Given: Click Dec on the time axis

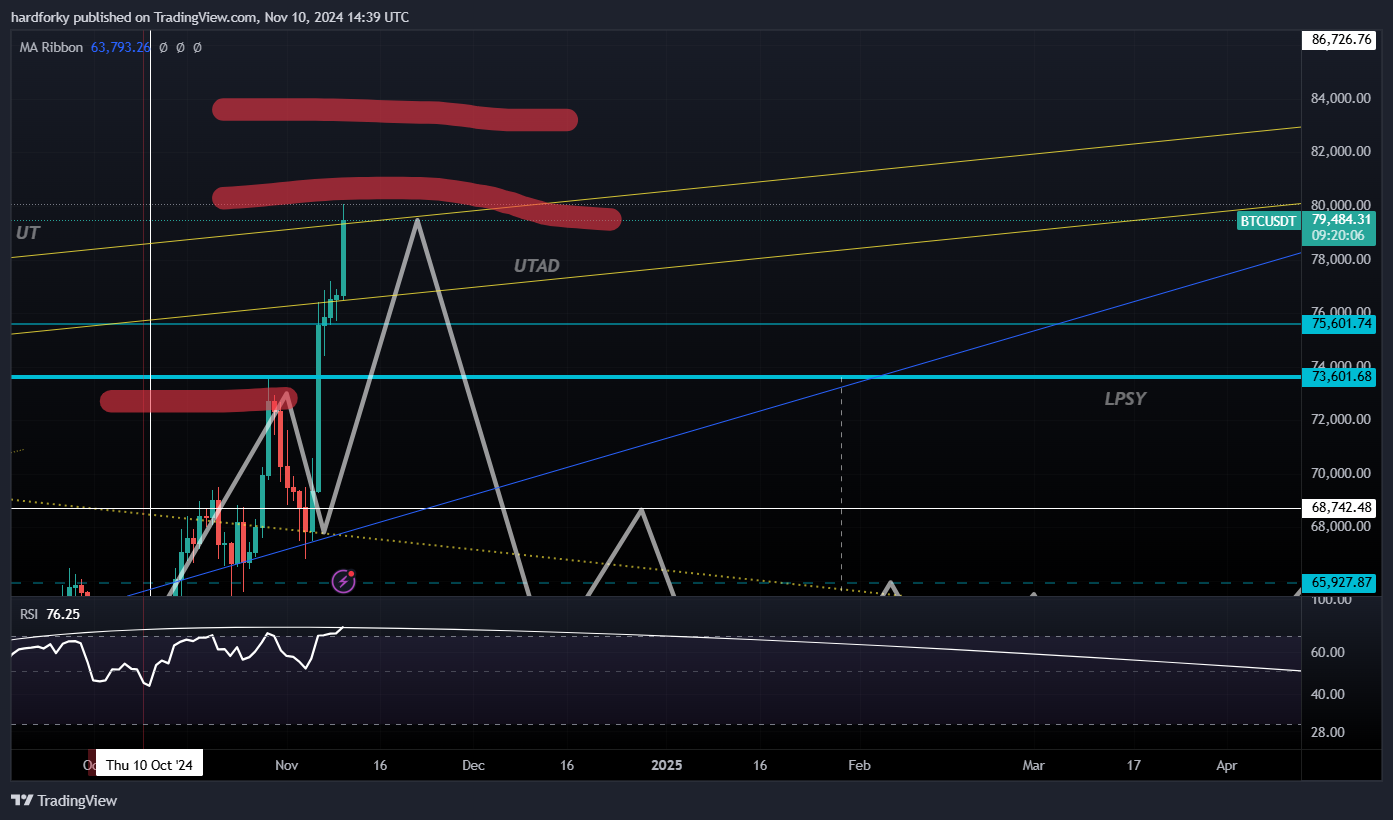Looking at the screenshot, I should (x=473, y=765).
